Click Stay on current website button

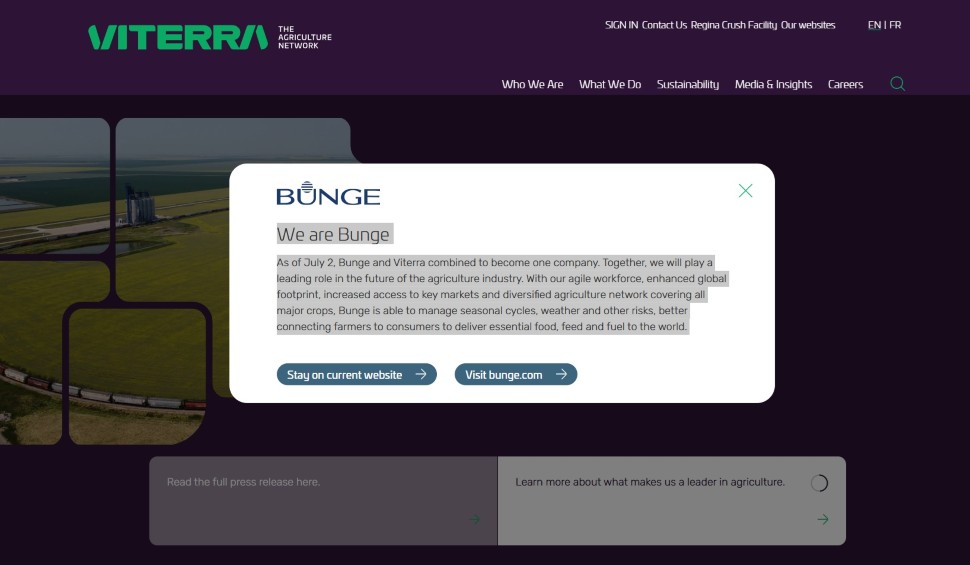356,374
